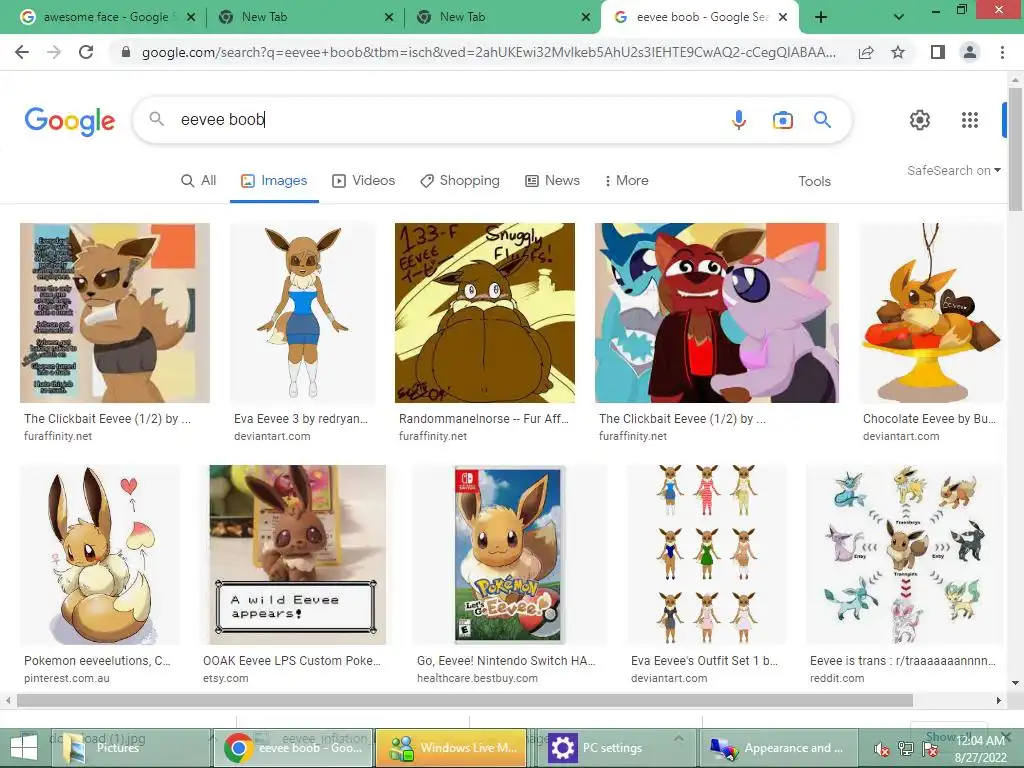1024x768 pixels.
Task: Open Chrome three-dot menu
Action: click(x=1002, y=52)
